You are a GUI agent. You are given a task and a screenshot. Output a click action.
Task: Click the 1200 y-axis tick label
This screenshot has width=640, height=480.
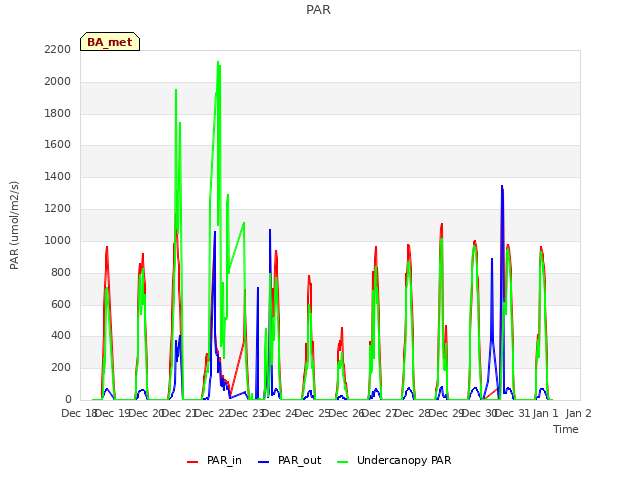(x=58, y=208)
